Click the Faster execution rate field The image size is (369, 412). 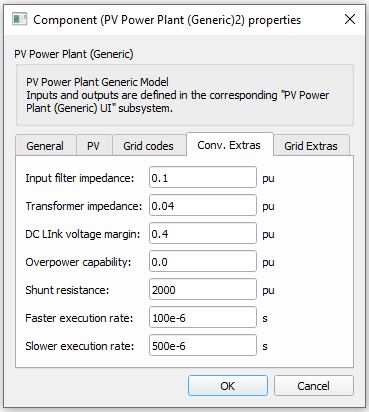[203, 318]
